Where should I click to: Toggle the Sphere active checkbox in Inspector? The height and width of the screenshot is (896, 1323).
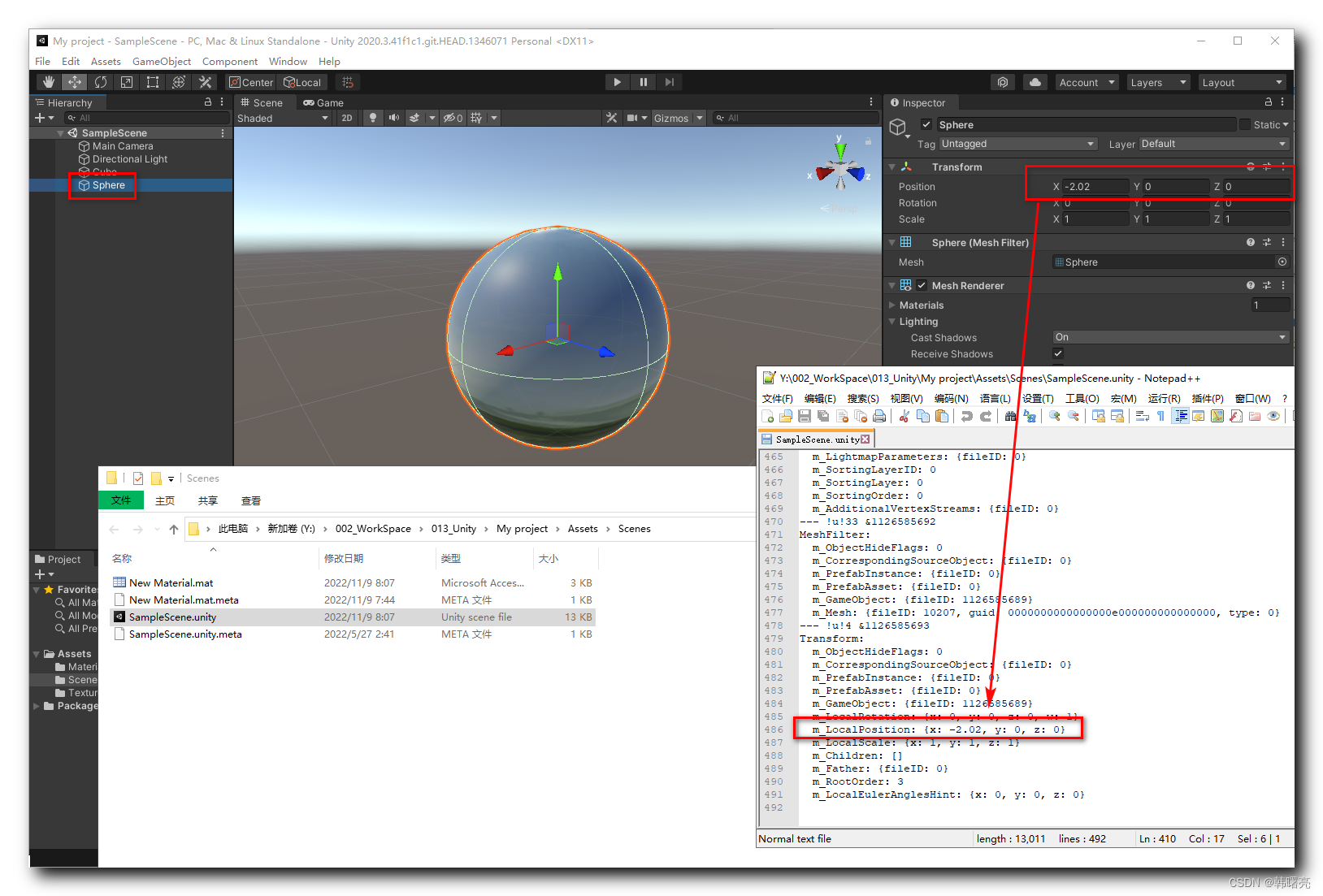926,124
